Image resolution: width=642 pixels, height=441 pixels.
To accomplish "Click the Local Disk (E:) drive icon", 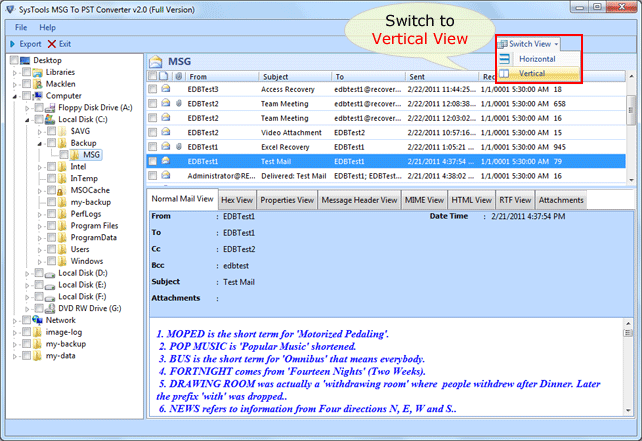I will [x=50, y=286].
